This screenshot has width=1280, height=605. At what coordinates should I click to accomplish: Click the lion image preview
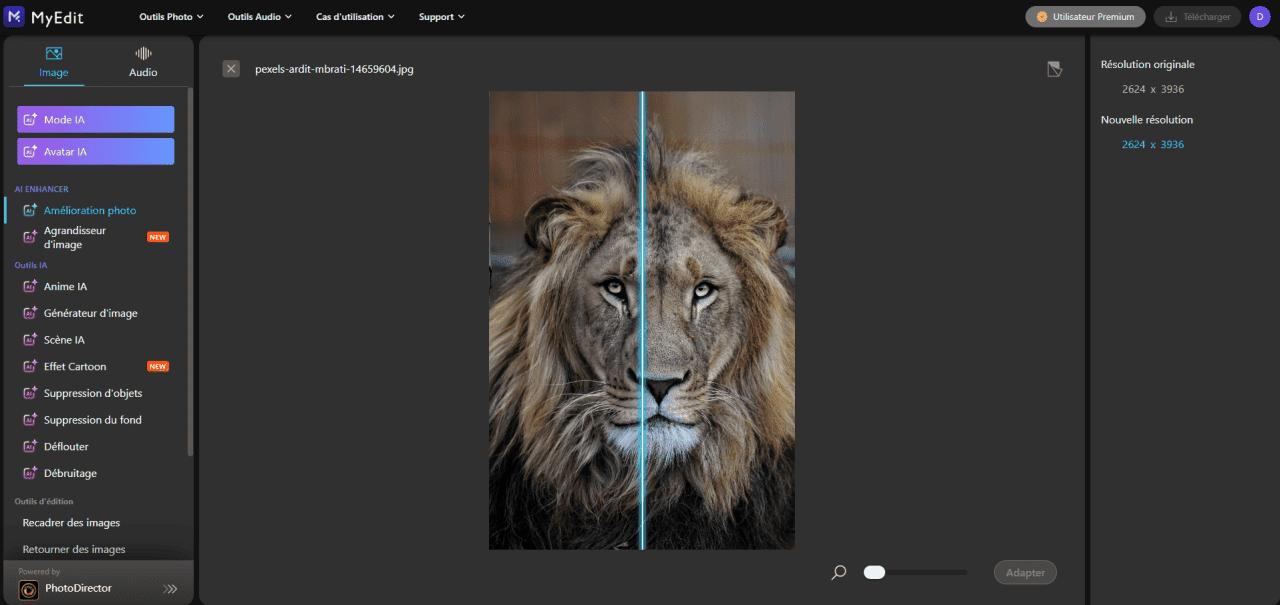[642, 320]
